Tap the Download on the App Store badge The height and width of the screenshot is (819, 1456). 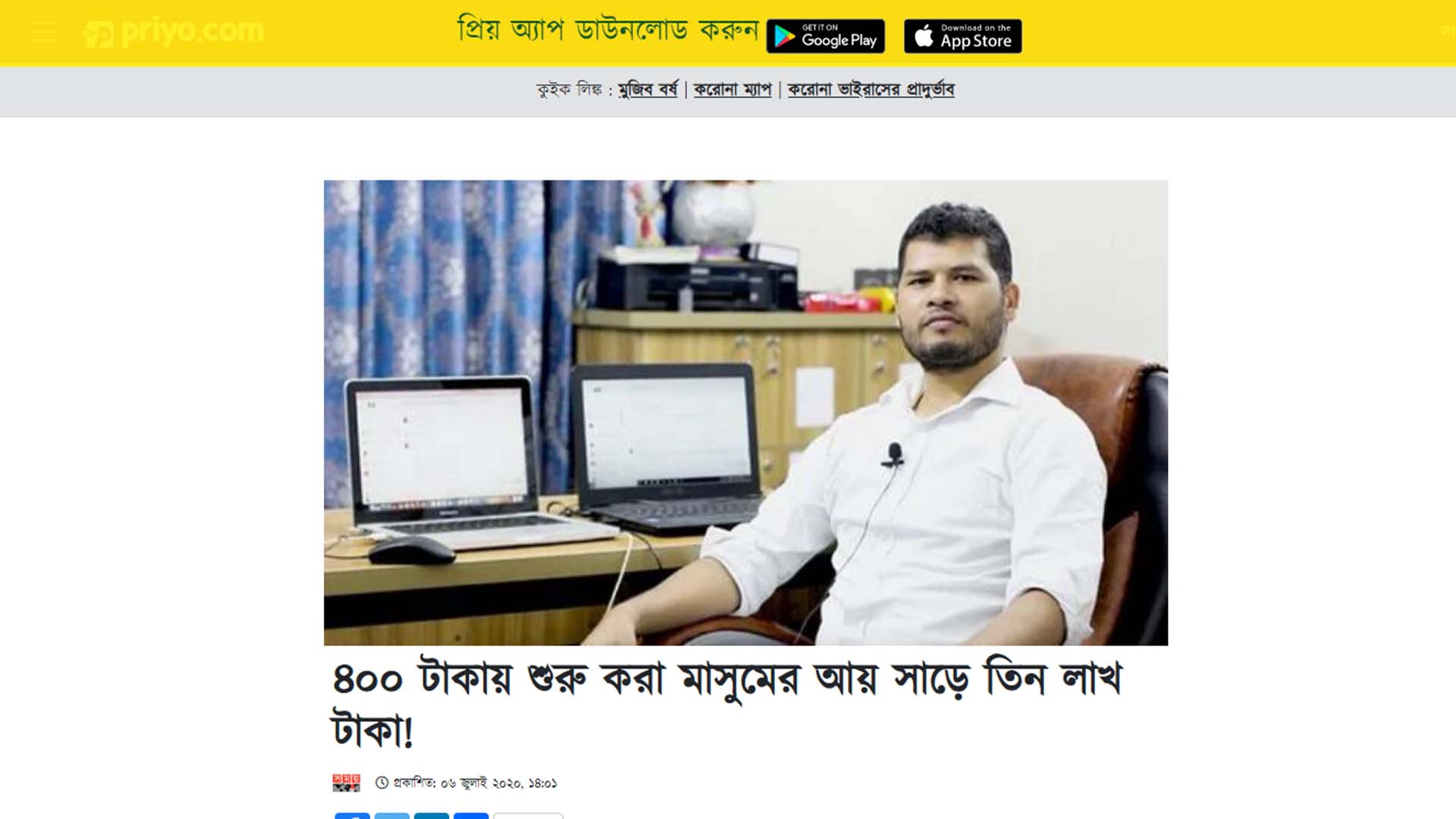(962, 36)
